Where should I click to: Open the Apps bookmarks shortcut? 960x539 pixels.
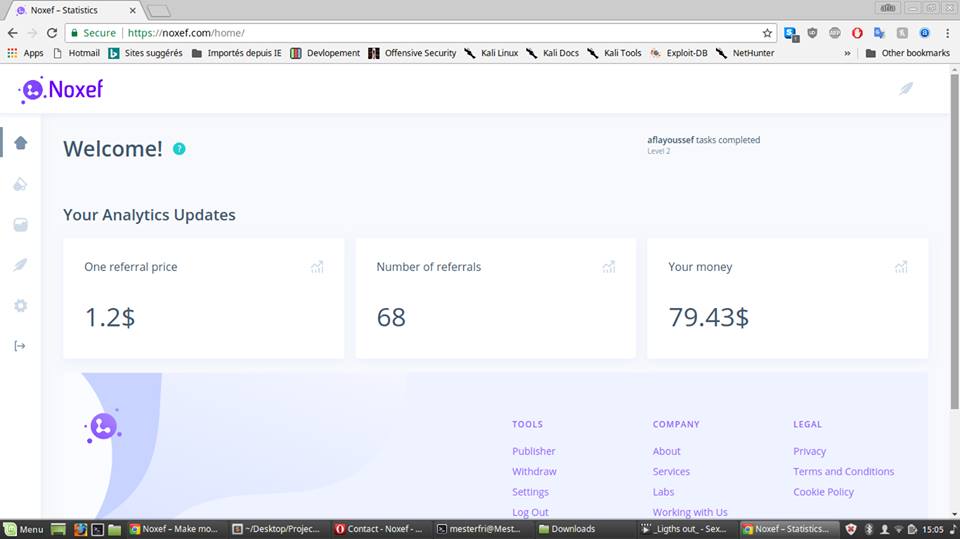coord(25,53)
